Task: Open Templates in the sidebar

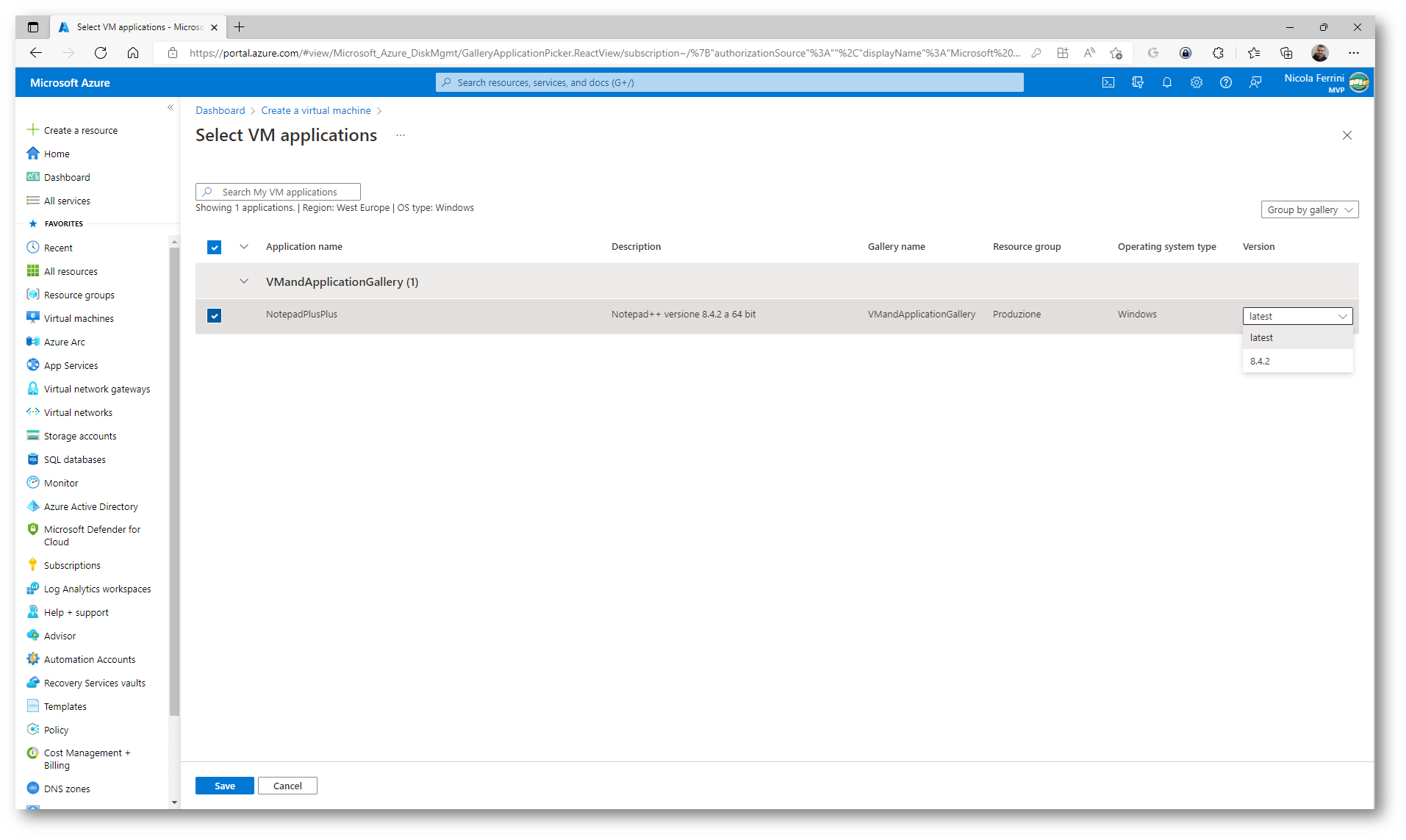Action: [x=65, y=706]
